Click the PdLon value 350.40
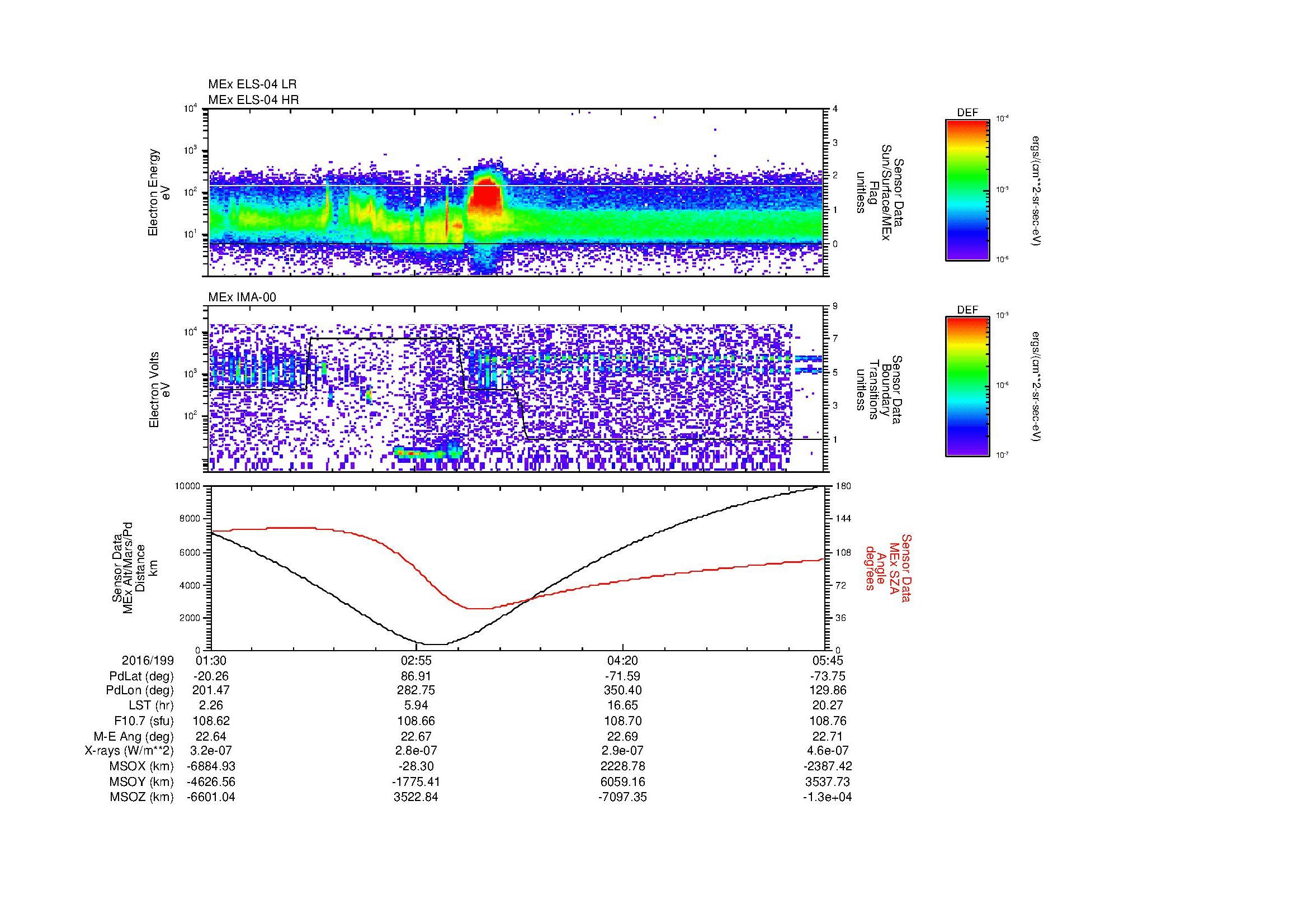 coord(622,690)
